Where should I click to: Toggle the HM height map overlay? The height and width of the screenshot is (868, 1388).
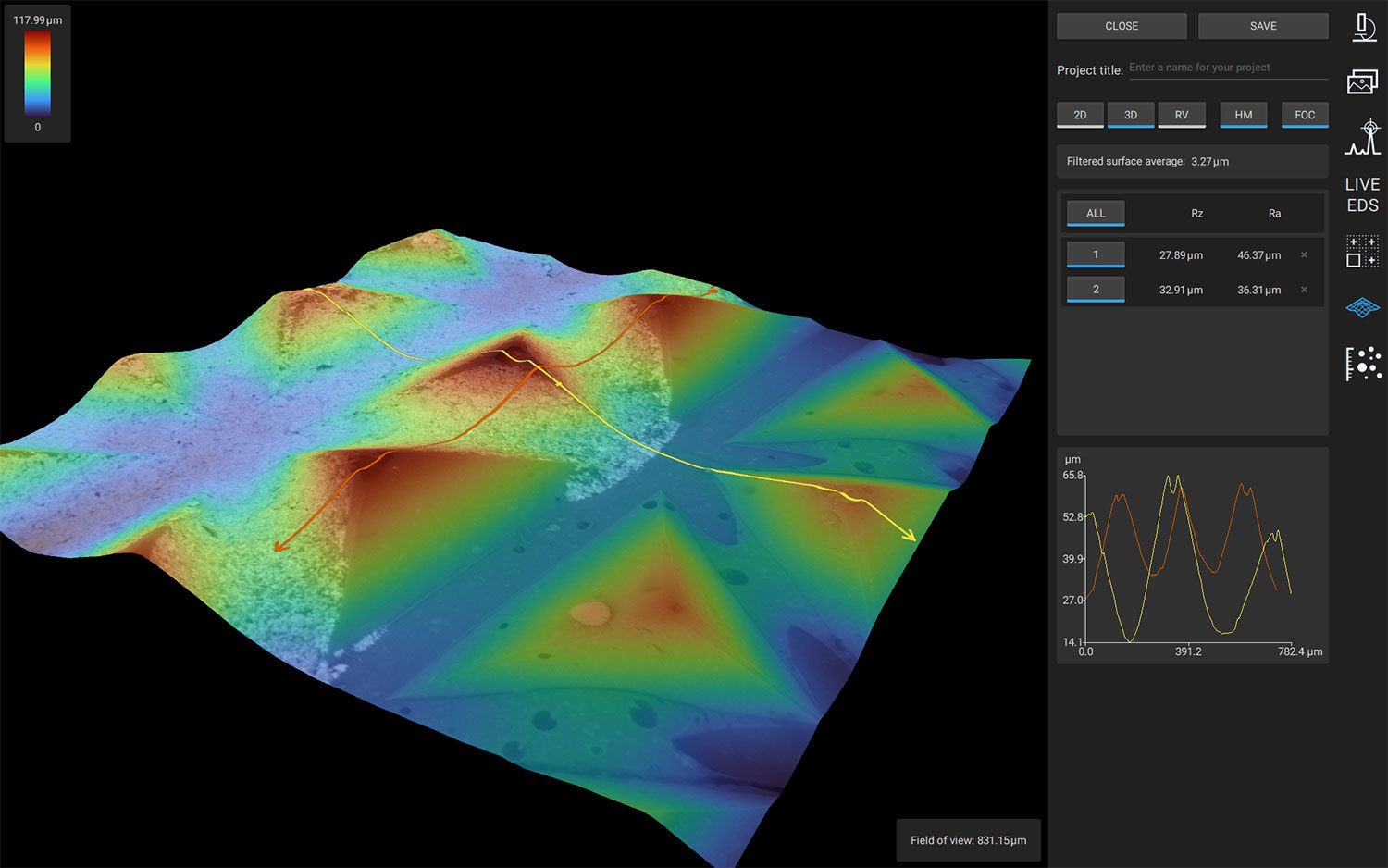click(x=1243, y=115)
